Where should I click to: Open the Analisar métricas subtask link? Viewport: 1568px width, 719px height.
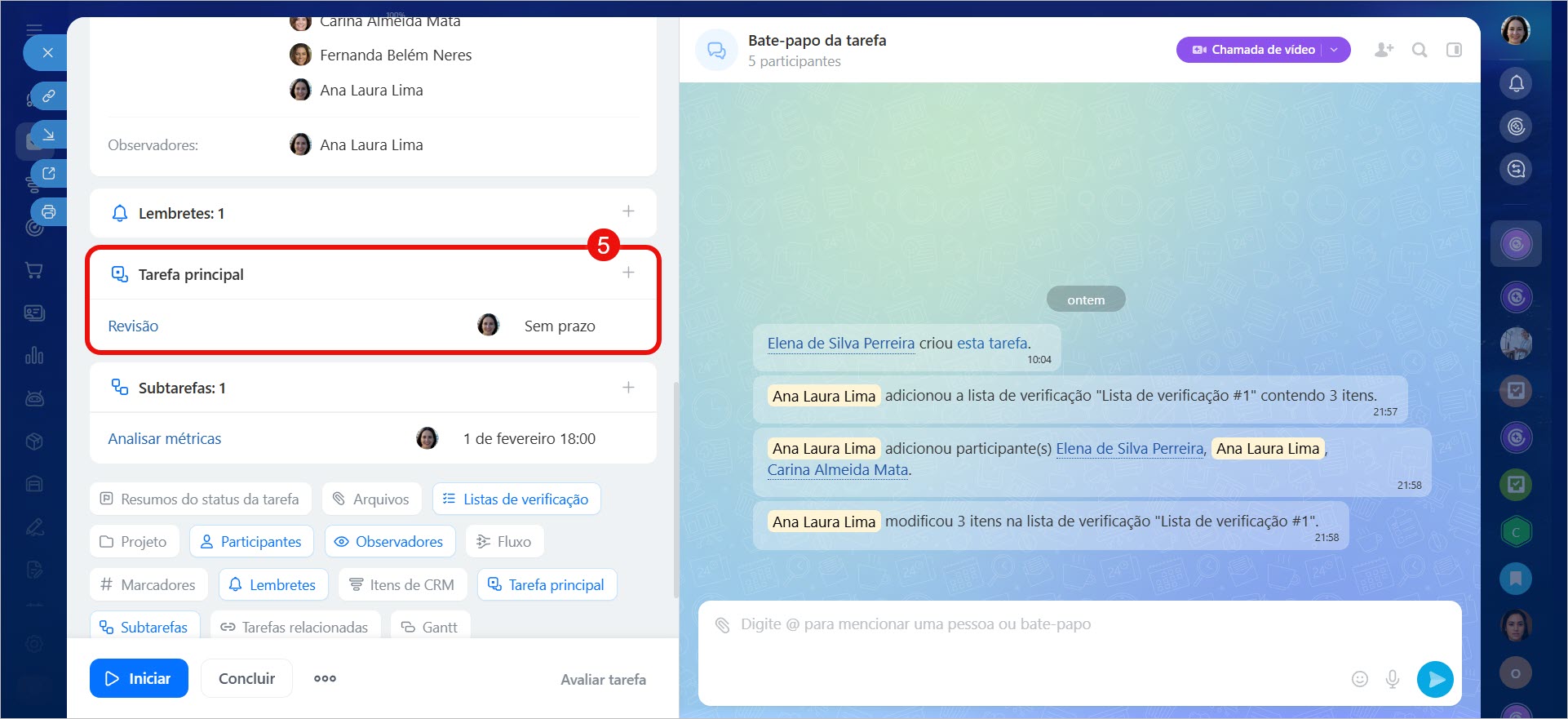click(x=165, y=439)
